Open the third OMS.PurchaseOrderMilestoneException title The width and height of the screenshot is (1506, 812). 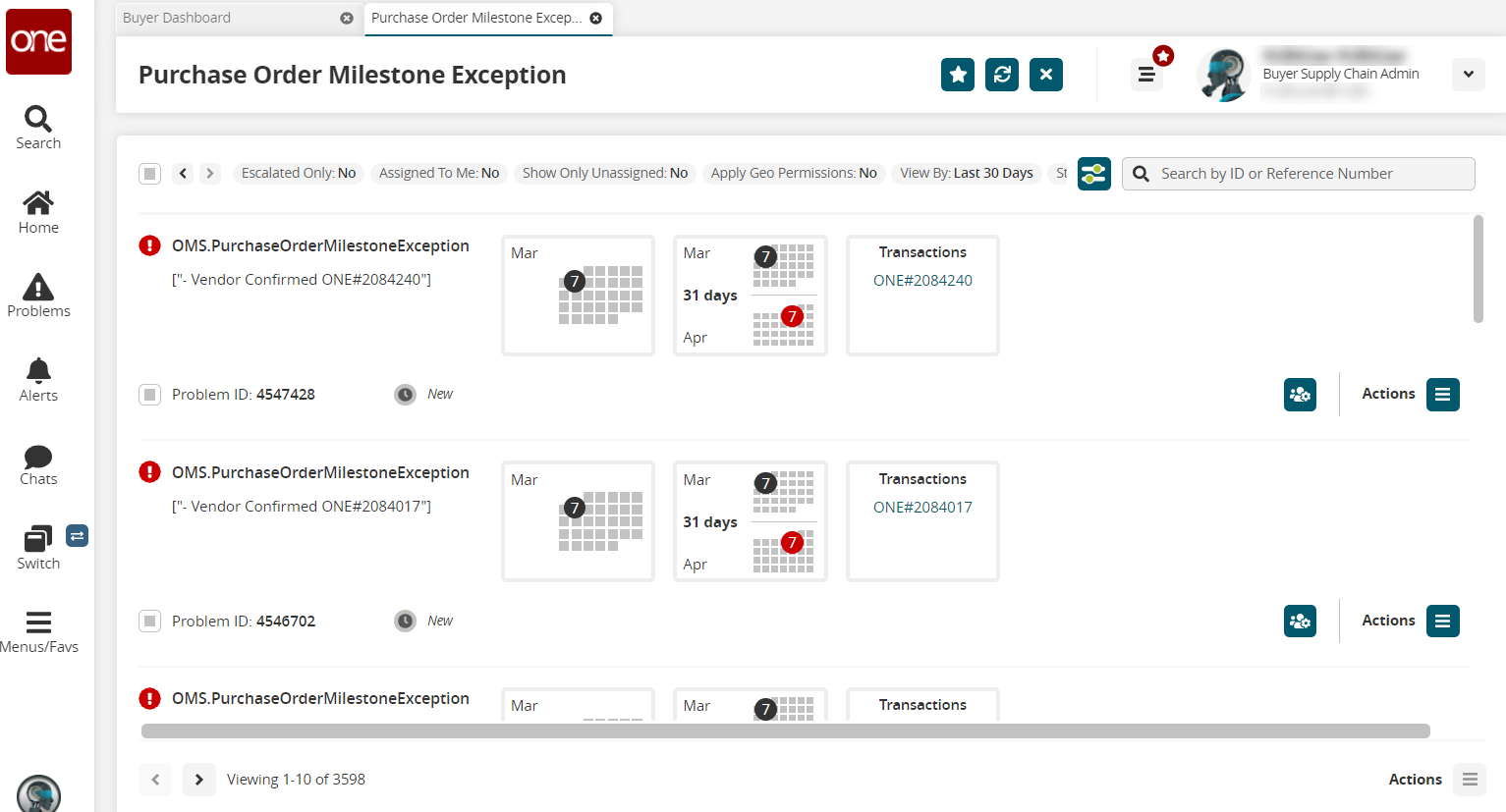tap(320, 699)
